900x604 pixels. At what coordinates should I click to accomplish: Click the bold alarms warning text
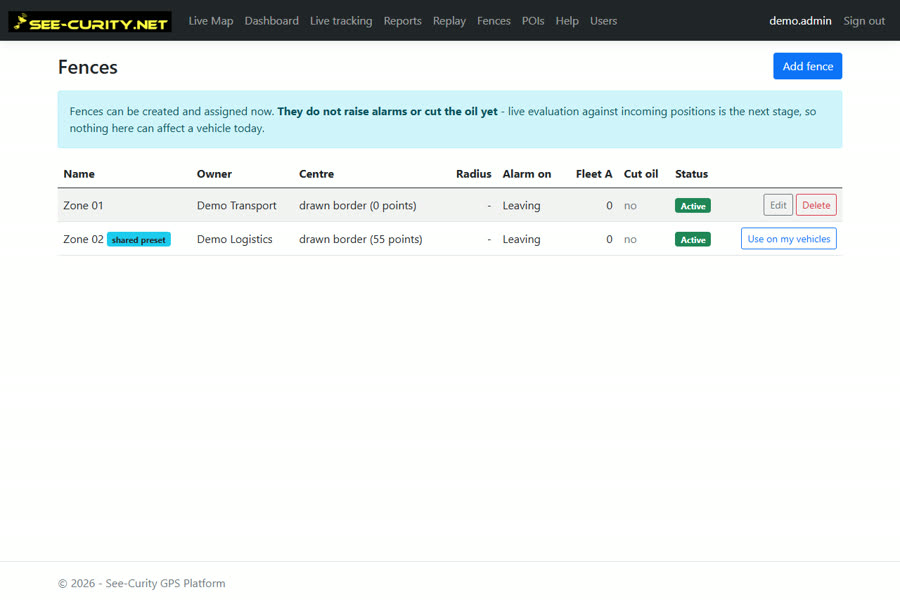click(387, 111)
